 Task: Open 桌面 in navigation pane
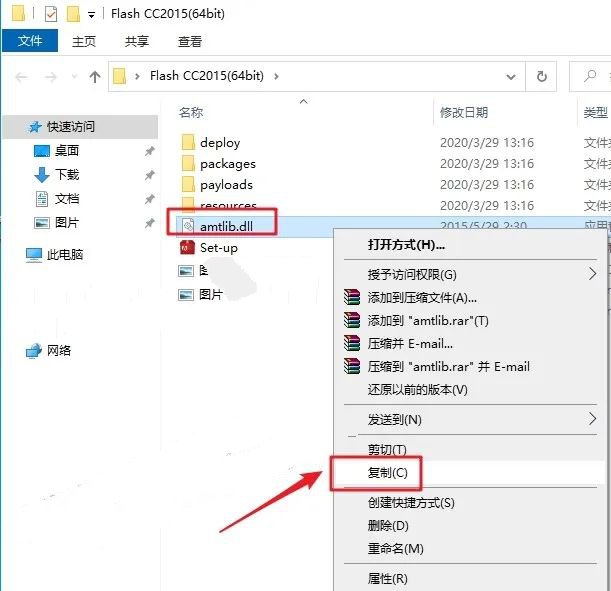pyautogui.click(x=67, y=150)
